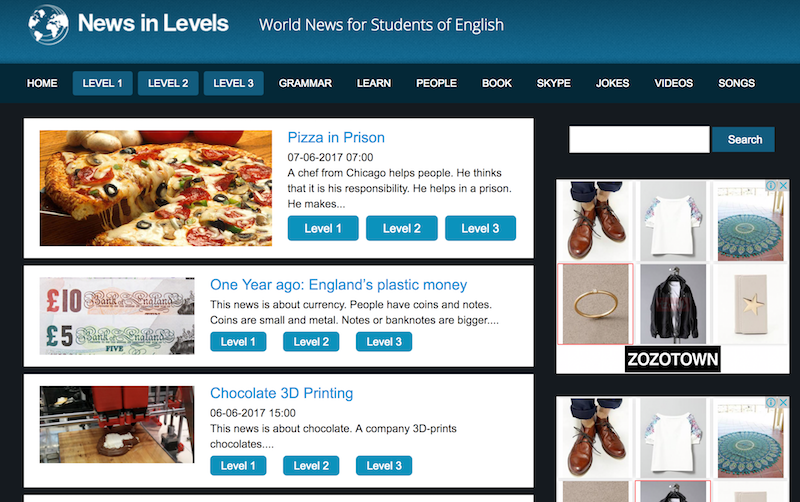Image resolution: width=800 pixels, height=502 pixels.
Task: Click the black jacket in first ad
Action: click(x=673, y=304)
